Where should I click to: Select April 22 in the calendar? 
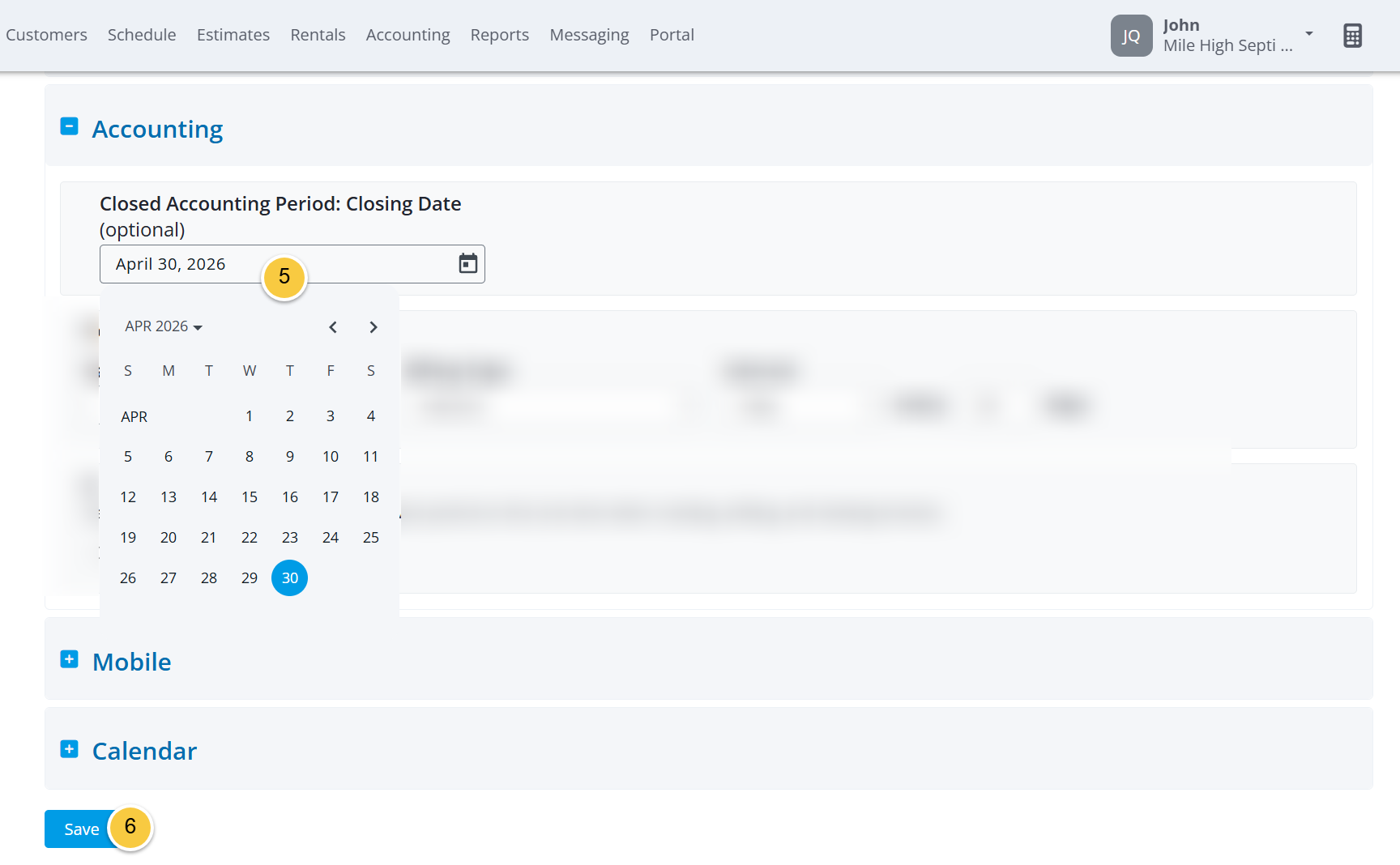[x=250, y=538]
